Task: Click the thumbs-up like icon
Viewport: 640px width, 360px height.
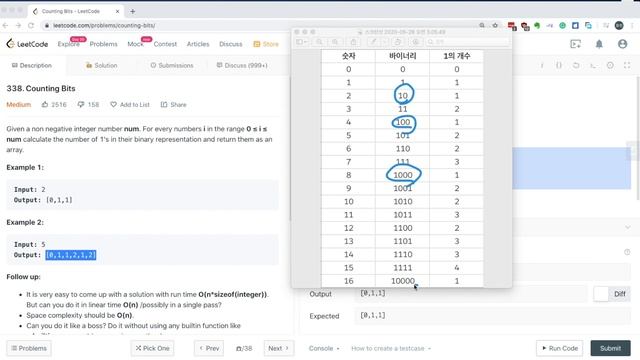Action: (45, 104)
